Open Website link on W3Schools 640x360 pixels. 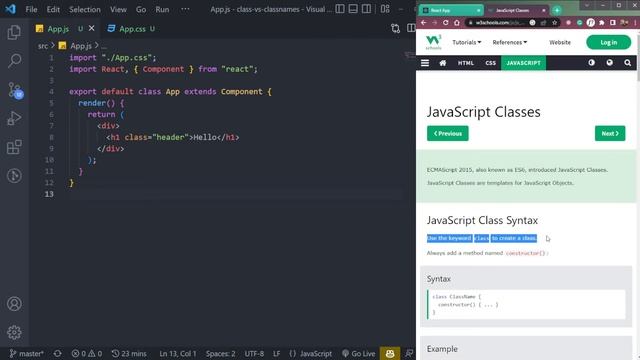pyautogui.click(x=560, y=42)
